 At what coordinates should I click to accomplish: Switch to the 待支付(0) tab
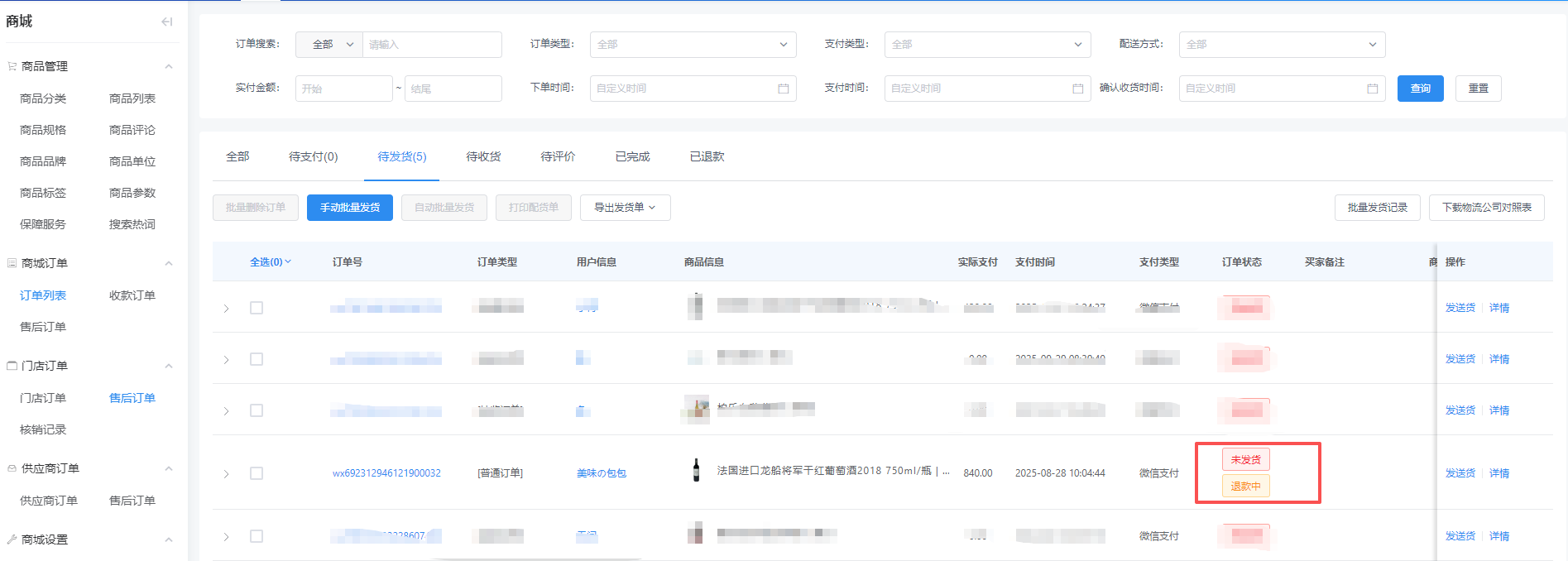point(313,156)
